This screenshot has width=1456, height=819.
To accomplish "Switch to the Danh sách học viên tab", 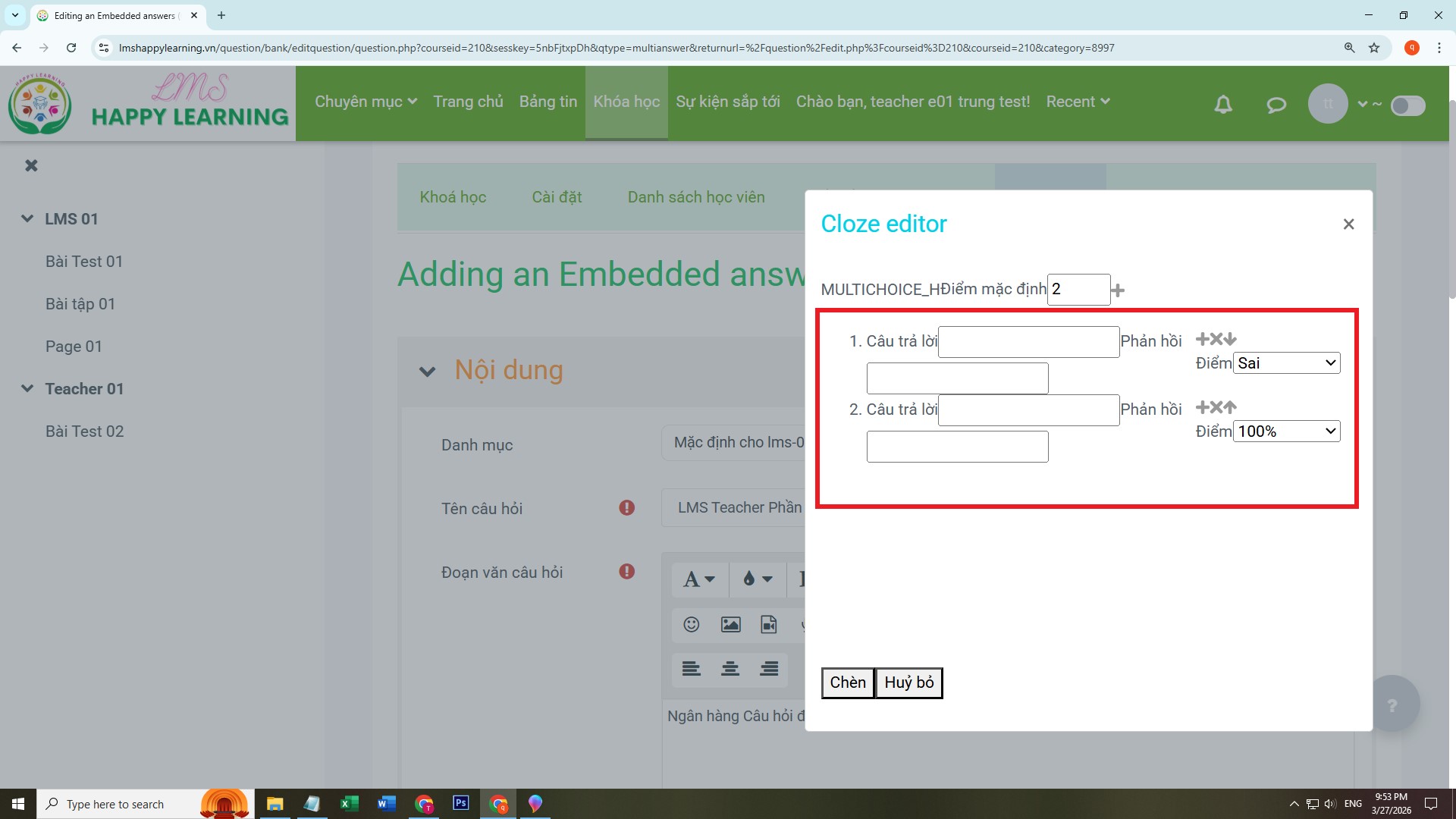I will [x=696, y=197].
